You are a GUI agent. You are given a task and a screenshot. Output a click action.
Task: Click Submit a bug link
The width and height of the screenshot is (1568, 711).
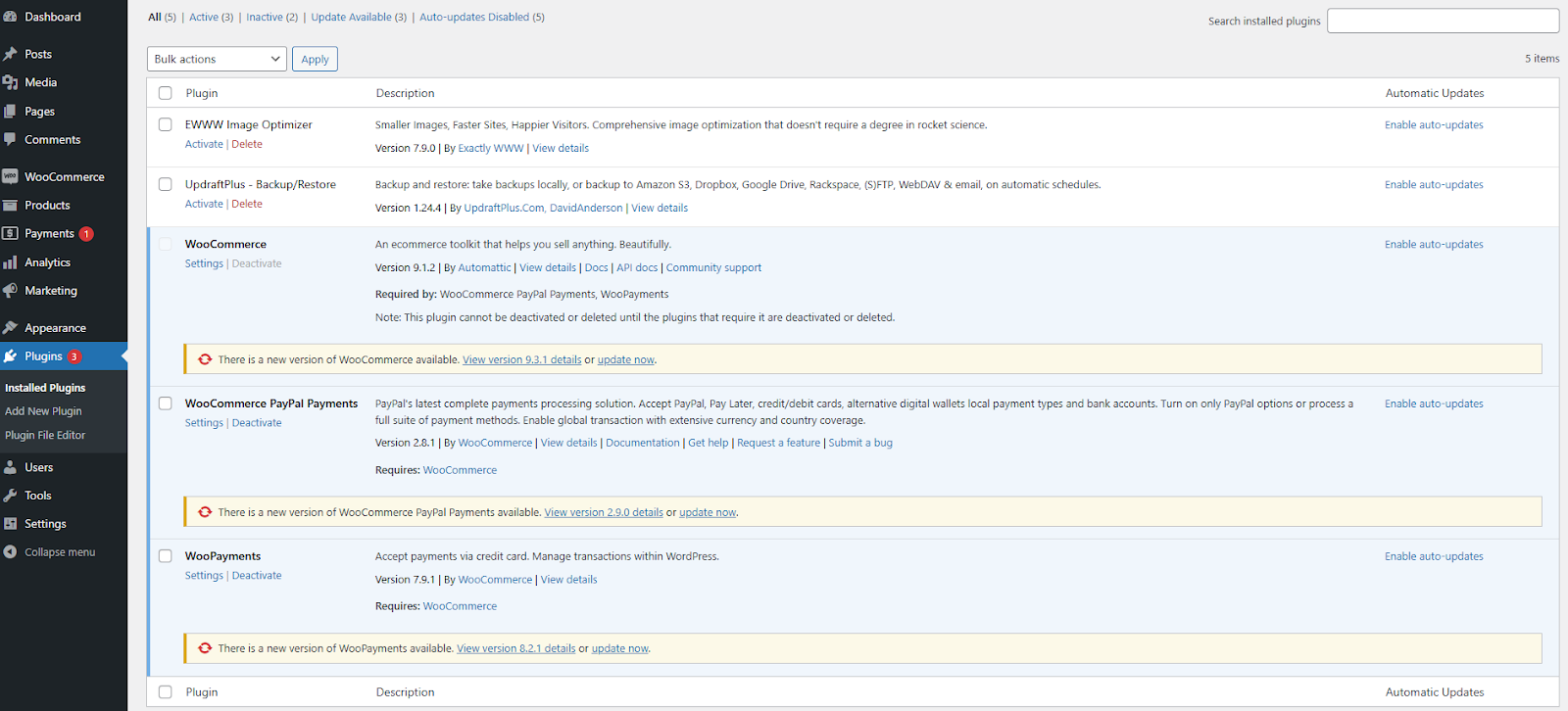coord(860,443)
